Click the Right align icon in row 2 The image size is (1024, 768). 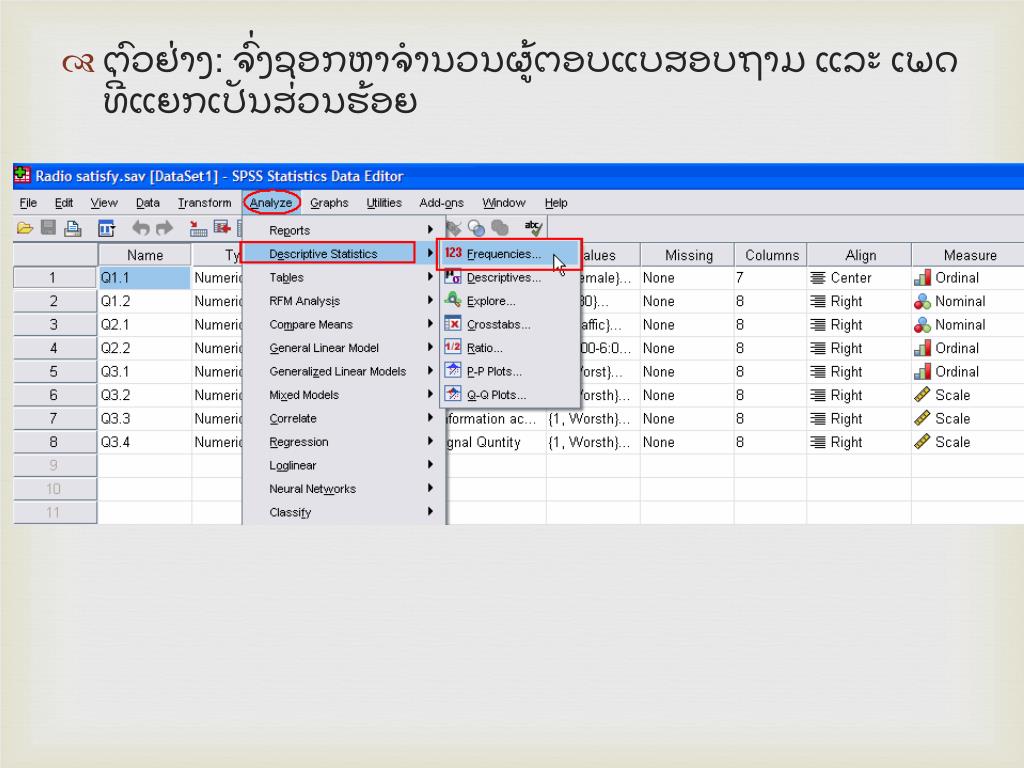[x=818, y=301]
